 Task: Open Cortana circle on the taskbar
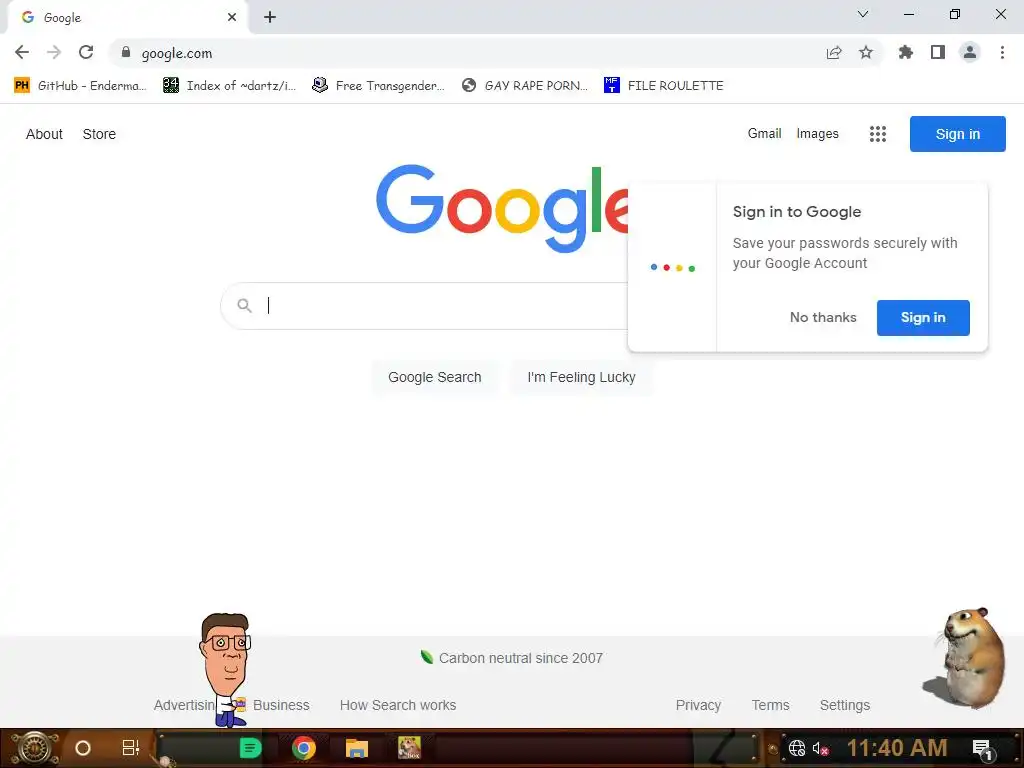(x=82, y=748)
